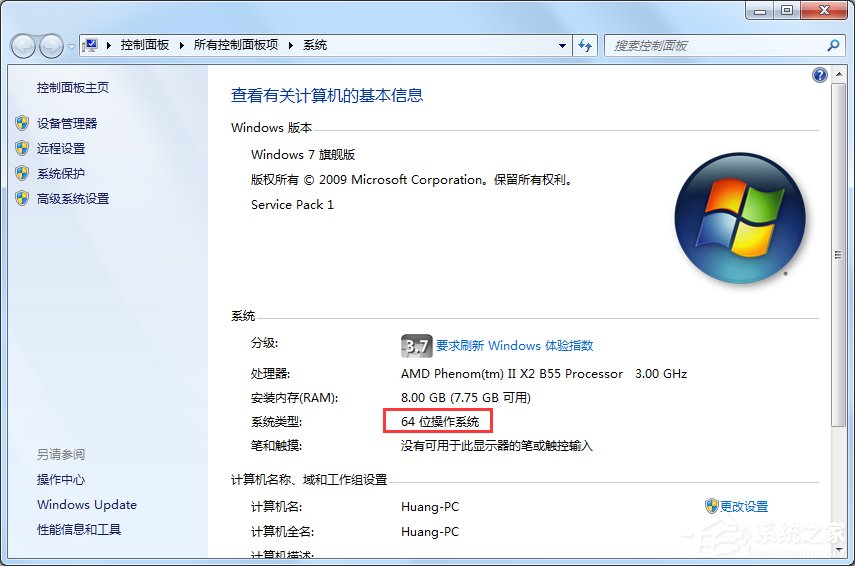This screenshot has width=855, height=566.
Task: Click the text 64 位操作系统
Action: (439, 422)
